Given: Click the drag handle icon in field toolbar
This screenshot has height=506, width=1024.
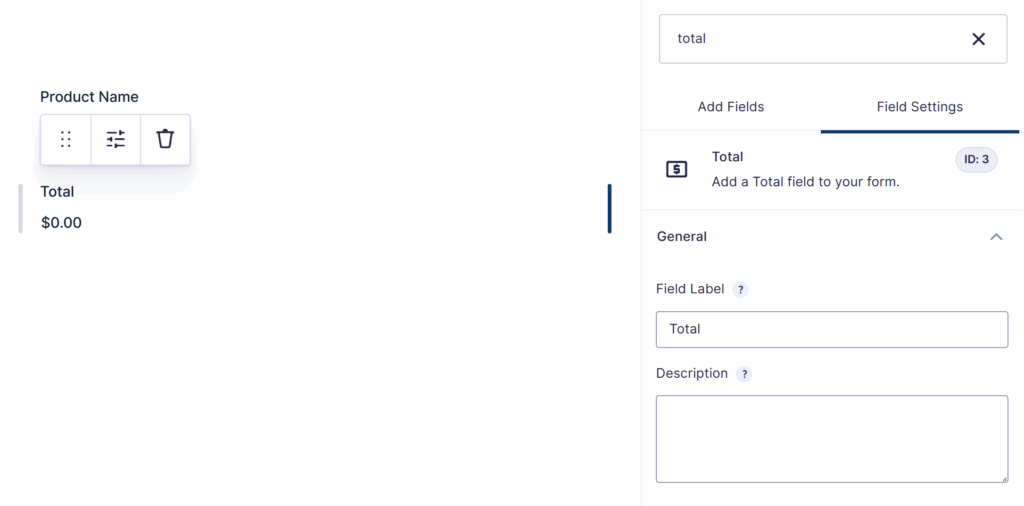Looking at the screenshot, I should pyautogui.click(x=66, y=139).
